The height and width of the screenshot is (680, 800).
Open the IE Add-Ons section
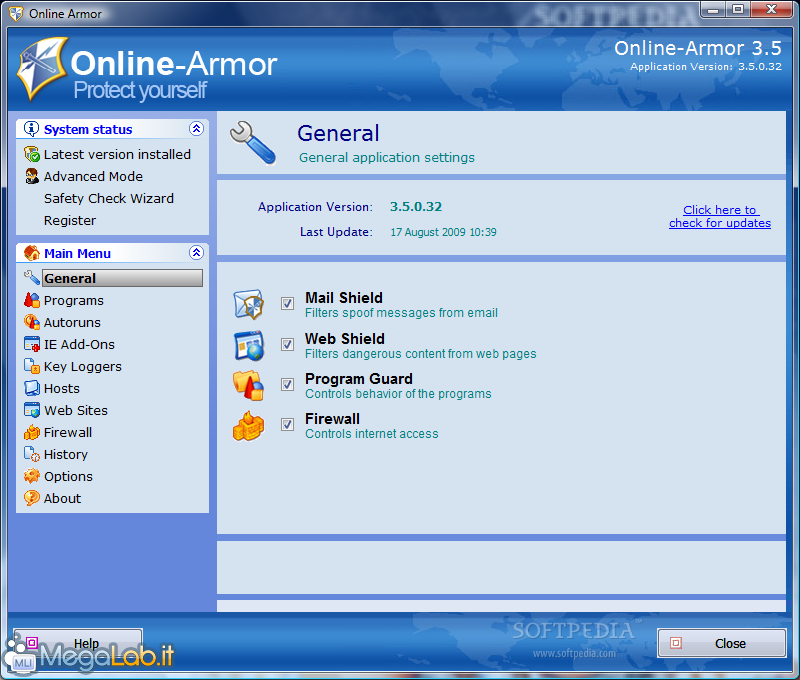(79, 344)
